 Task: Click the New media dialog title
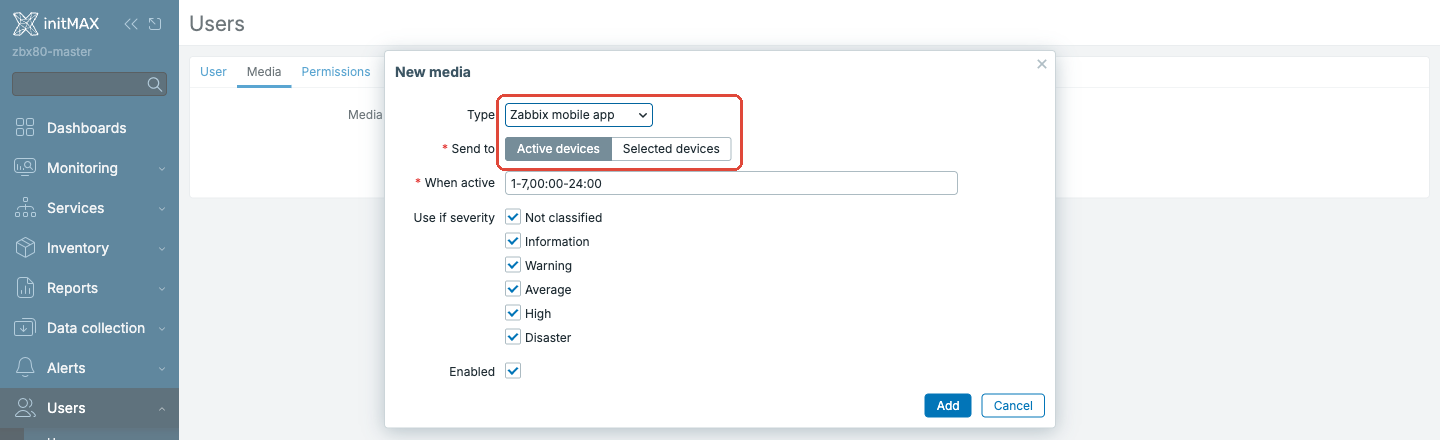433,72
